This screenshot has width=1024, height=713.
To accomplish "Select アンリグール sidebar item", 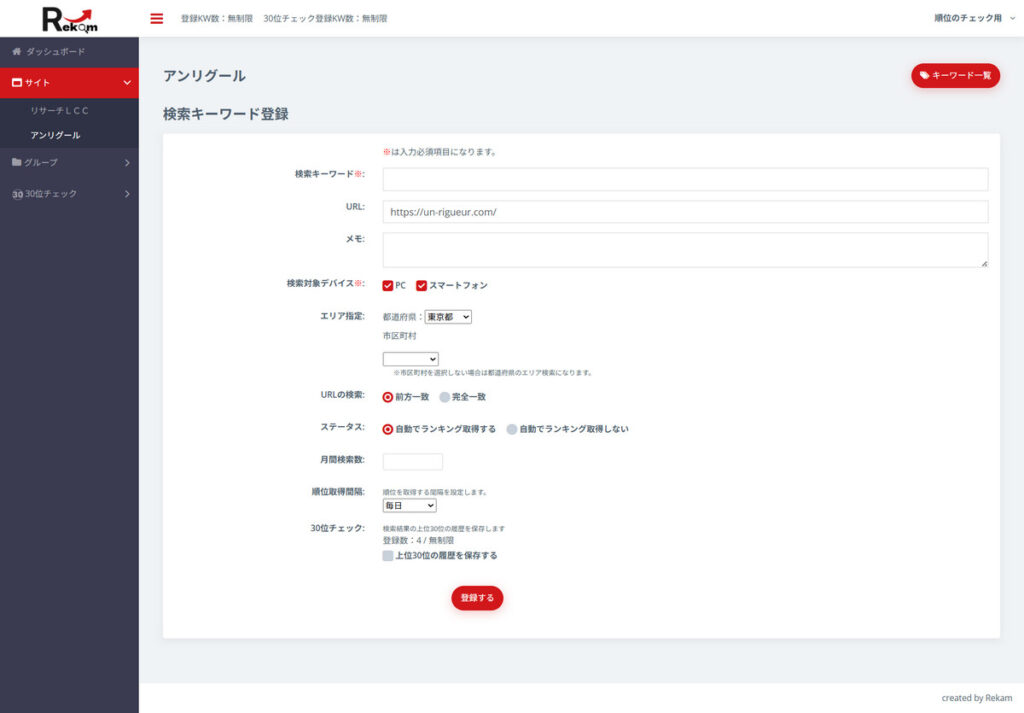I will (55, 135).
